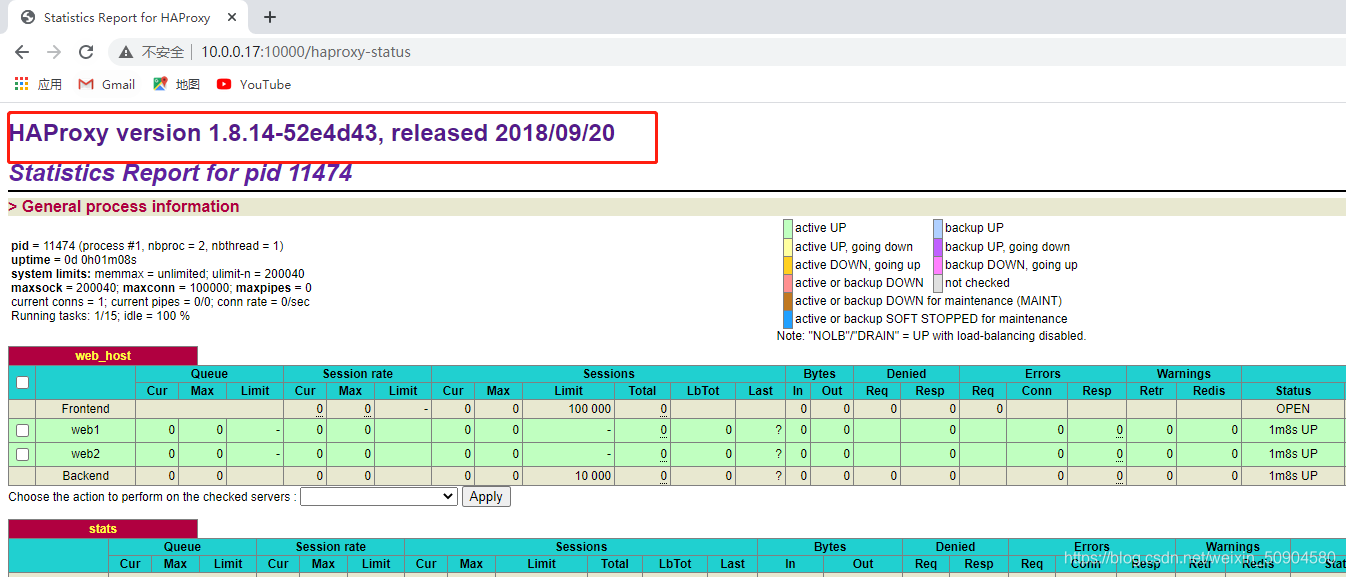Click the Running tasks 1/15 line
1346x577 pixels.
pos(100,316)
